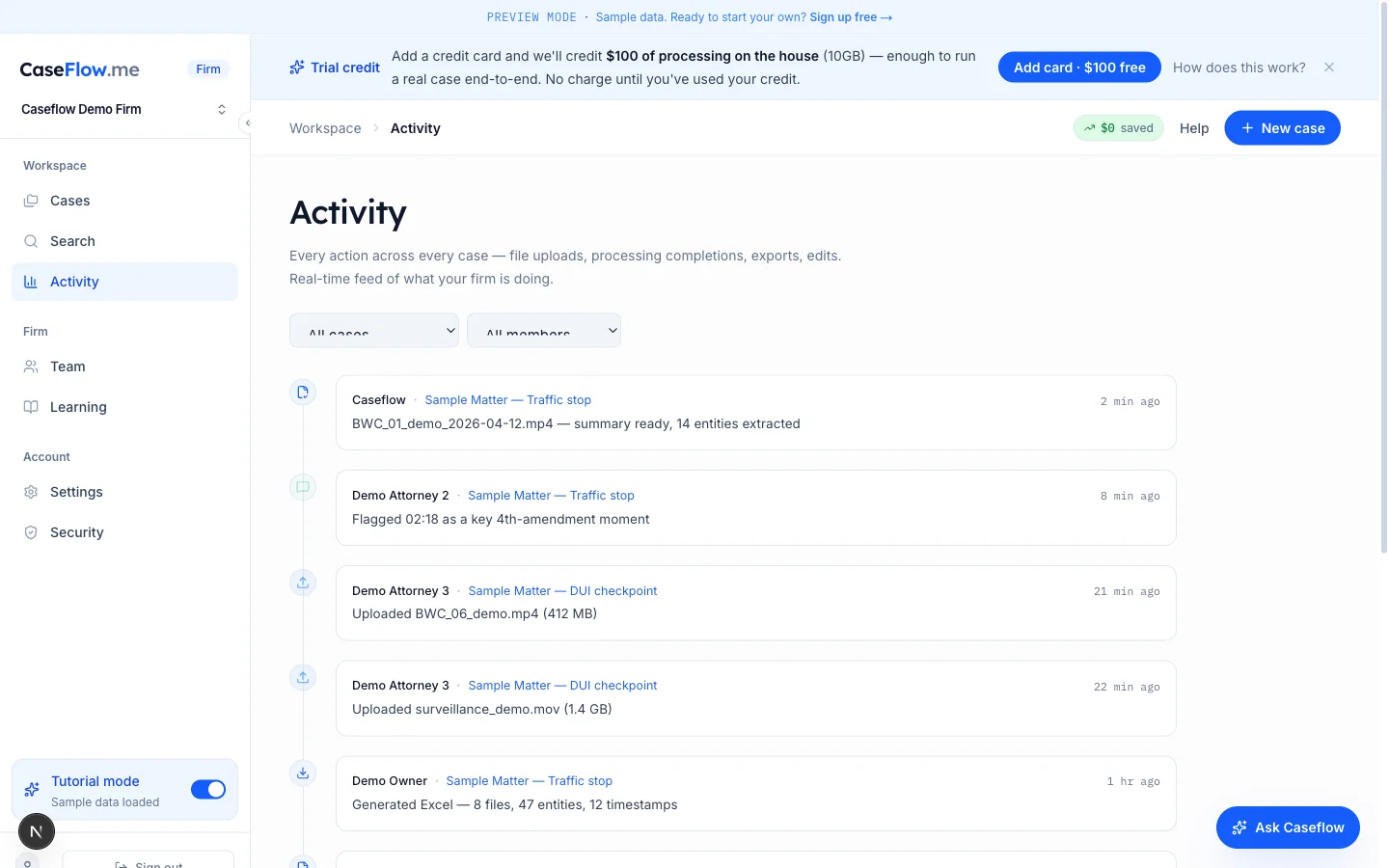Open Traffic stop link in Caseflow entry
Image resolution: width=1389 pixels, height=868 pixels.
(x=507, y=400)
